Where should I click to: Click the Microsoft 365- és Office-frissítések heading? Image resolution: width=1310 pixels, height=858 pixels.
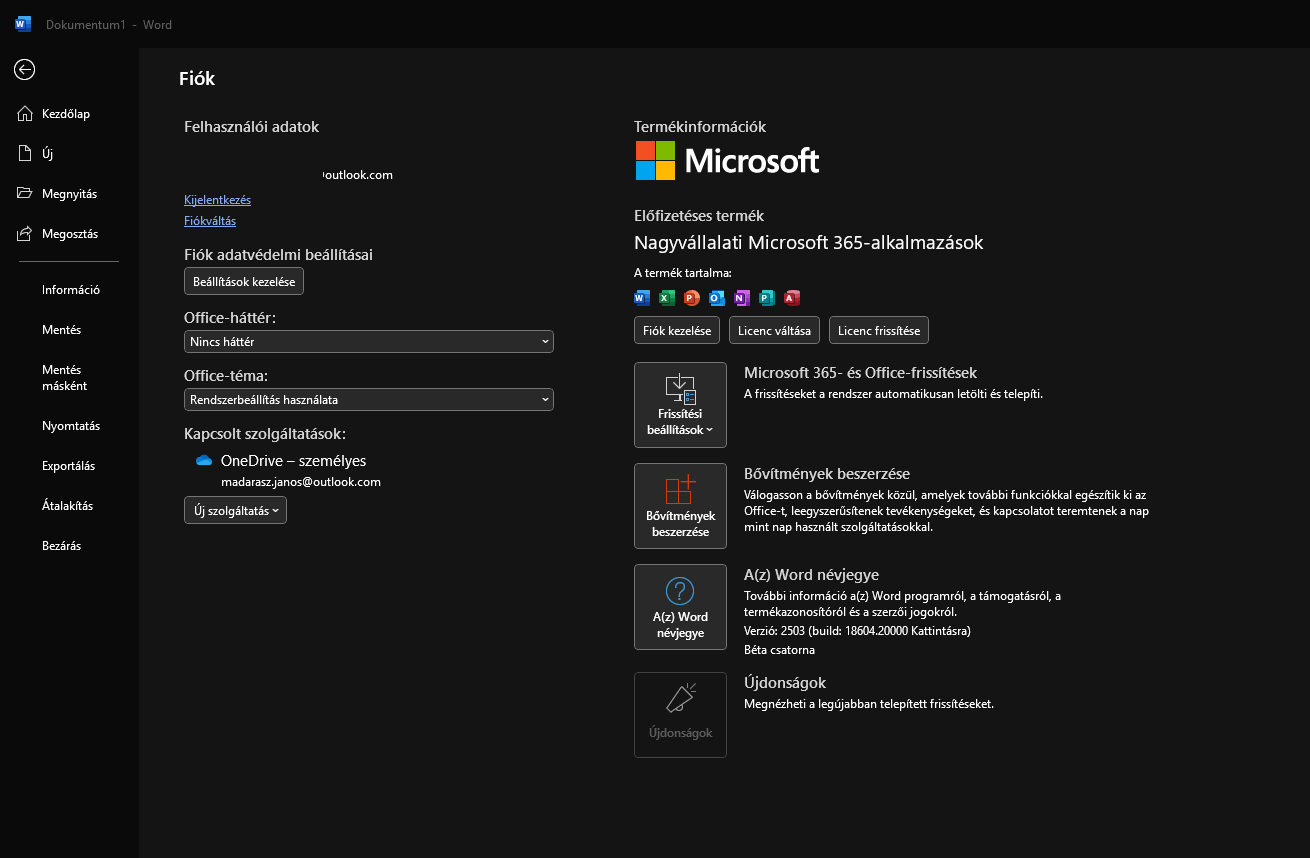pyautogui.click(x=860, y=373)
